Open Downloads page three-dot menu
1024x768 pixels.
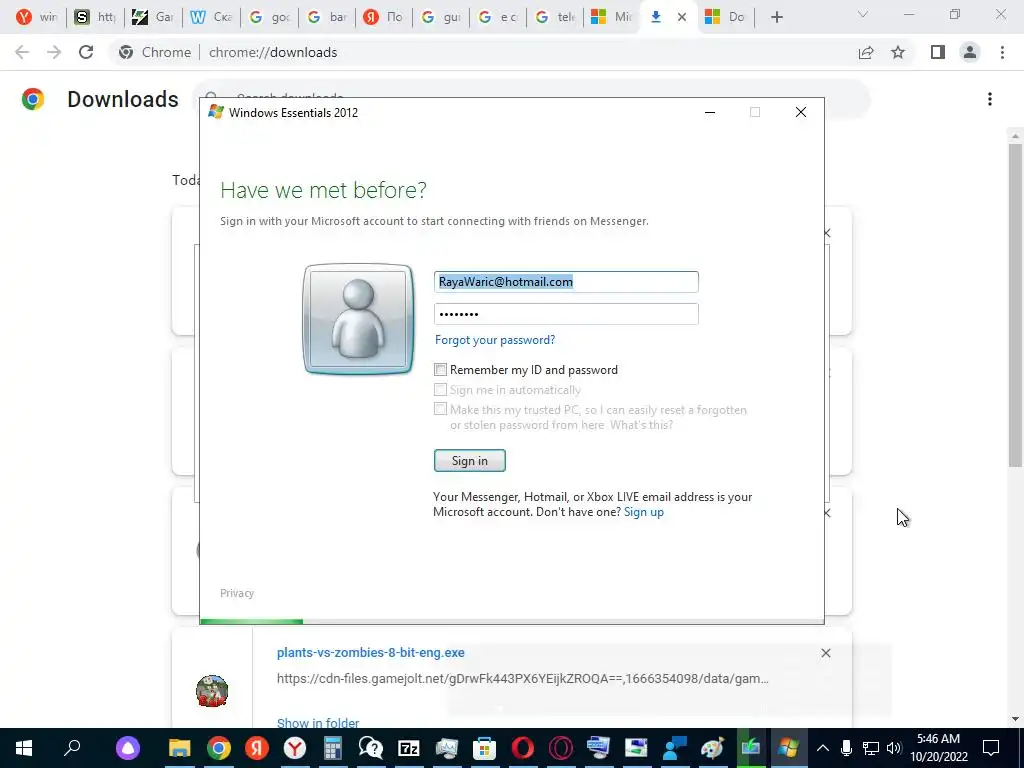[x=990, y=99]
